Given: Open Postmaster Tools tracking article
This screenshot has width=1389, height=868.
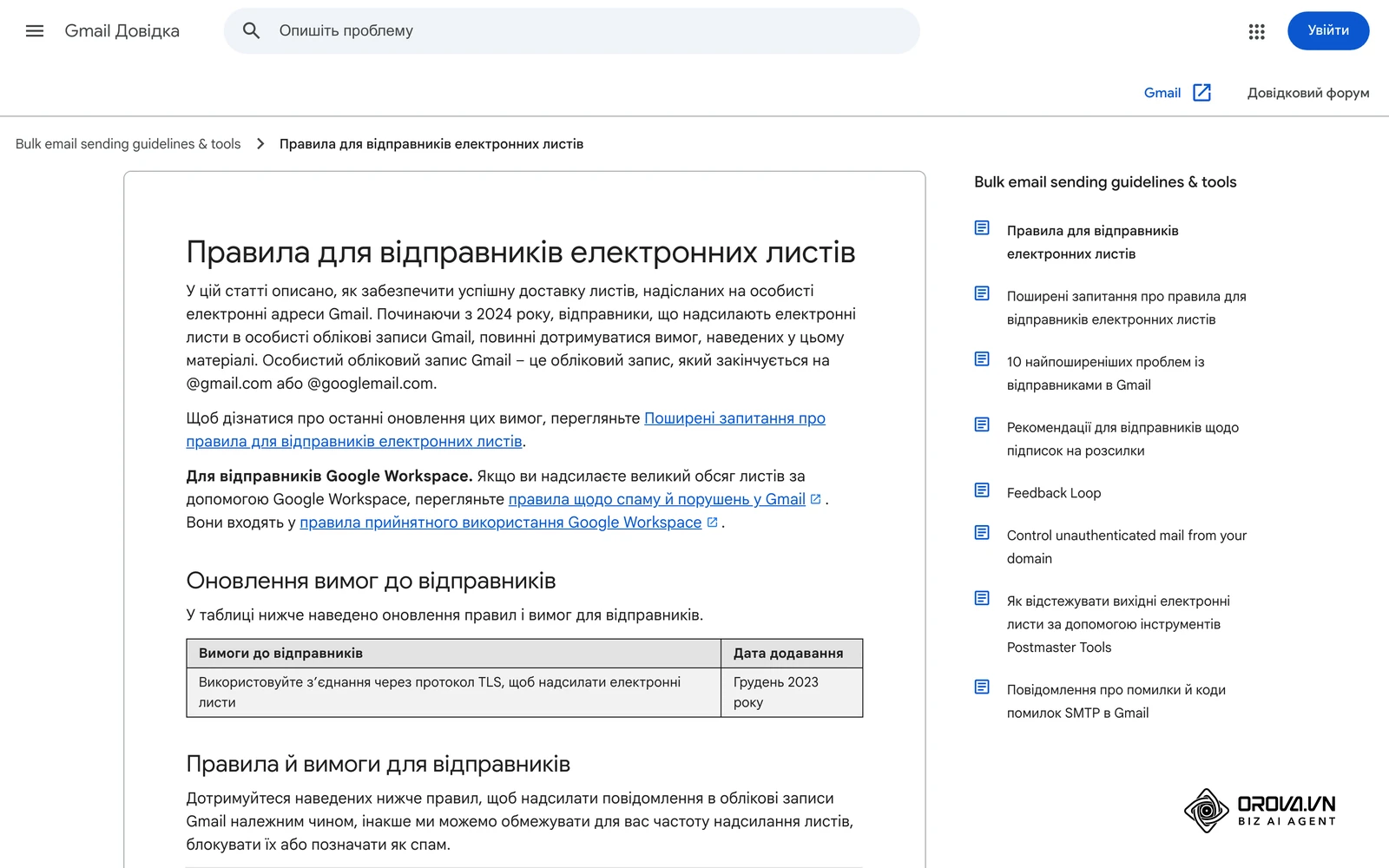Looking at the screenshot, I should coord(1118,624).
